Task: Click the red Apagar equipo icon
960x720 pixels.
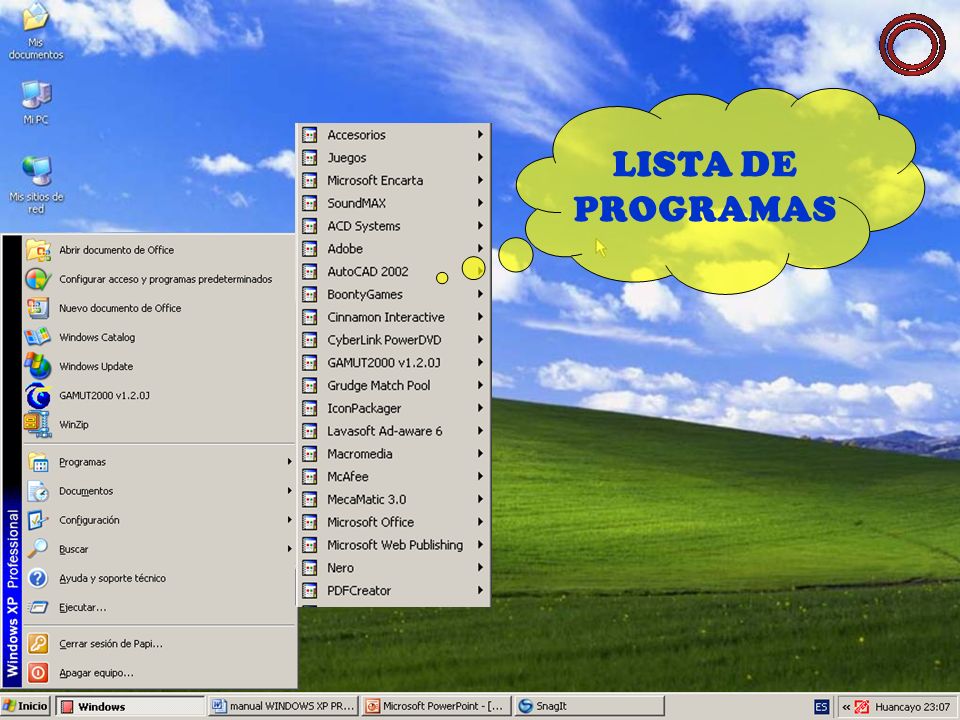Action: (x=38, y=673)
